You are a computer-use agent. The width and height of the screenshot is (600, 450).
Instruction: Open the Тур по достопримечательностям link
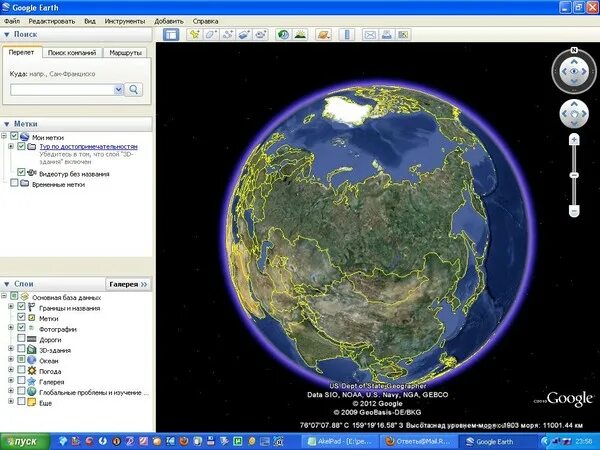[88, 147]
